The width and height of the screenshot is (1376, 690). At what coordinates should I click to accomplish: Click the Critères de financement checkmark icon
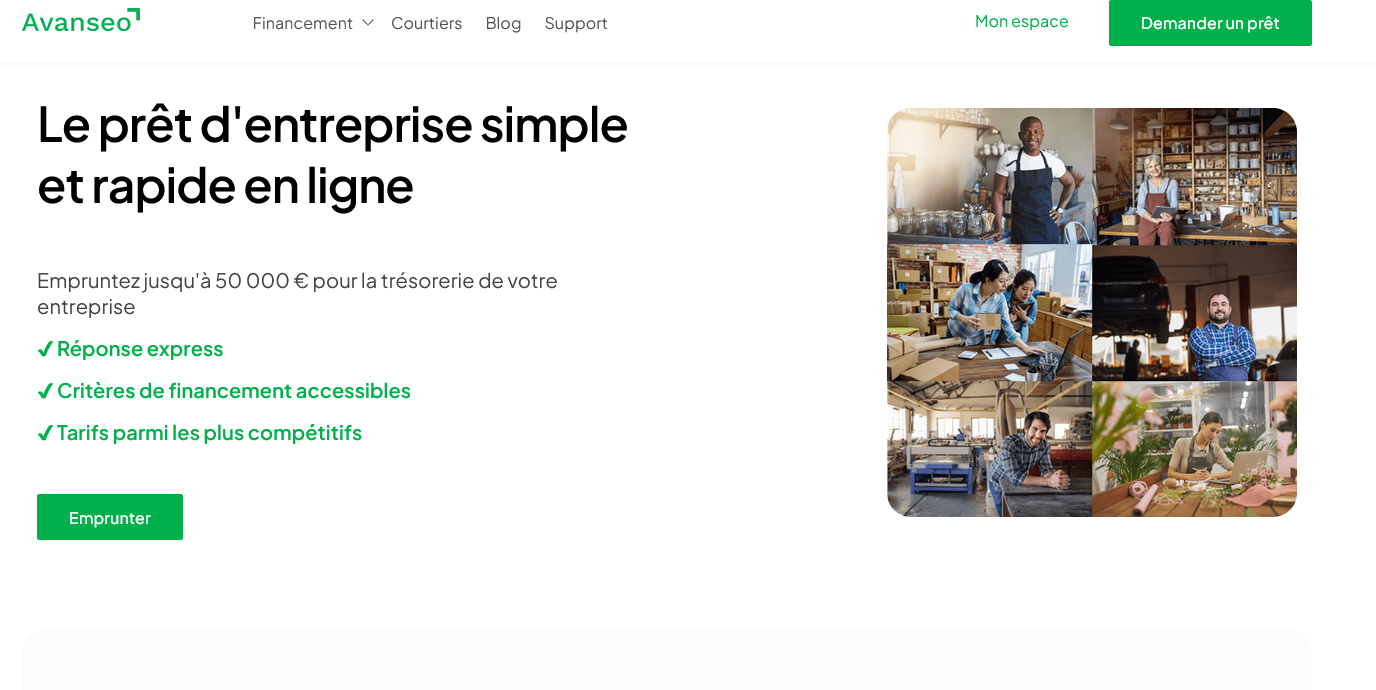(45, 391)
